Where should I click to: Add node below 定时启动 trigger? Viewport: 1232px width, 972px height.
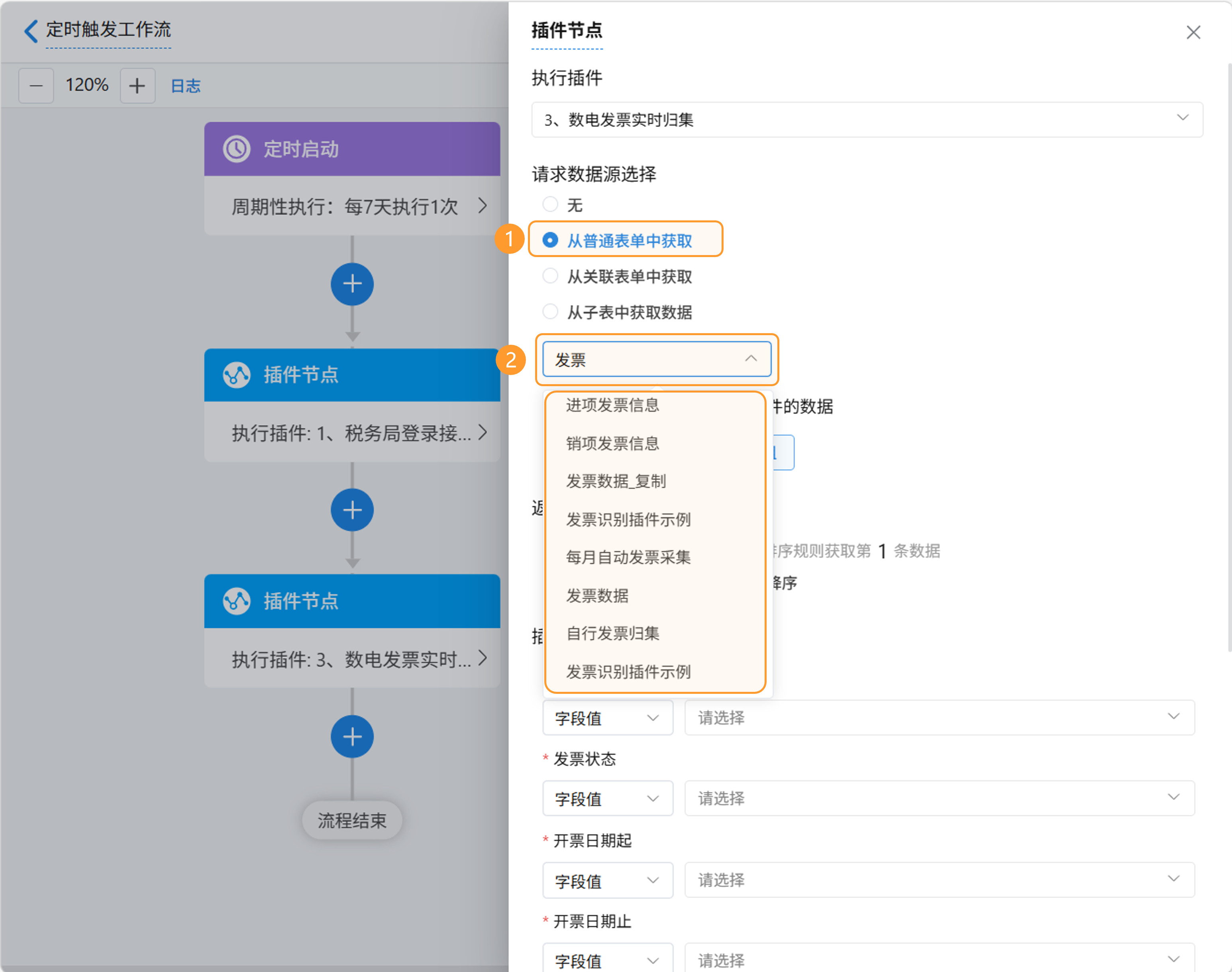pos(352,284)
